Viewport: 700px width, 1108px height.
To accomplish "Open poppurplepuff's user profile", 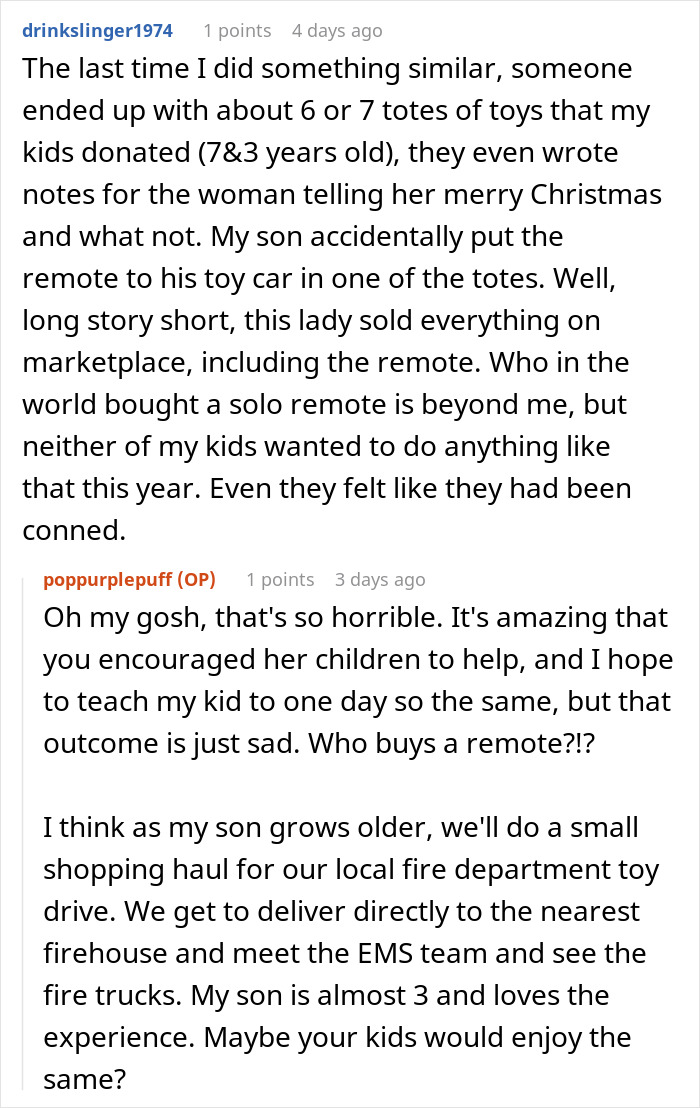I will (x=108, y=580).
